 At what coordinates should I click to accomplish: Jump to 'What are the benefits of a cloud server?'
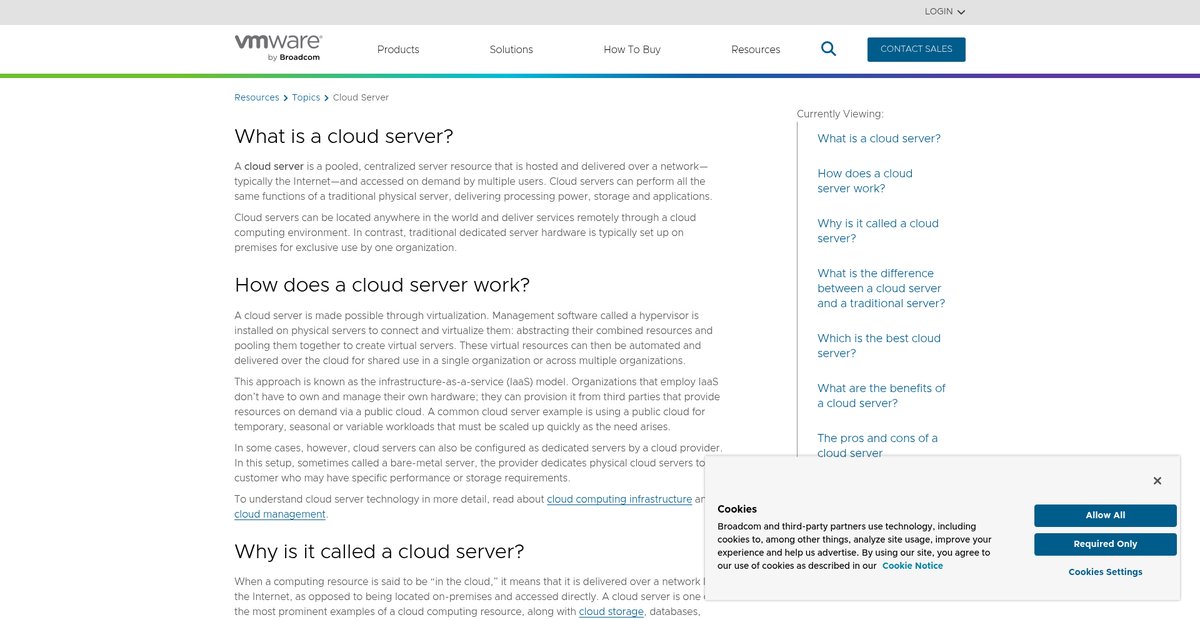881,396
